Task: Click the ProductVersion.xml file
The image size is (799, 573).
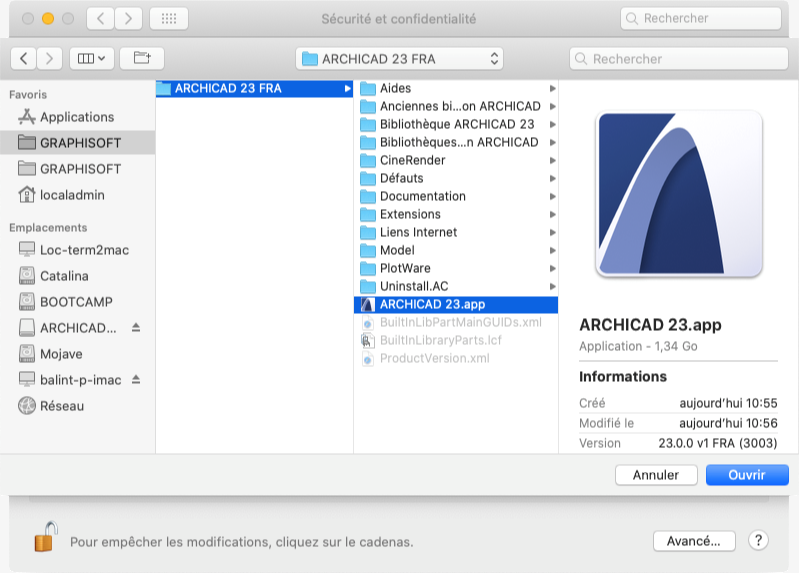Action: (456, 358)
